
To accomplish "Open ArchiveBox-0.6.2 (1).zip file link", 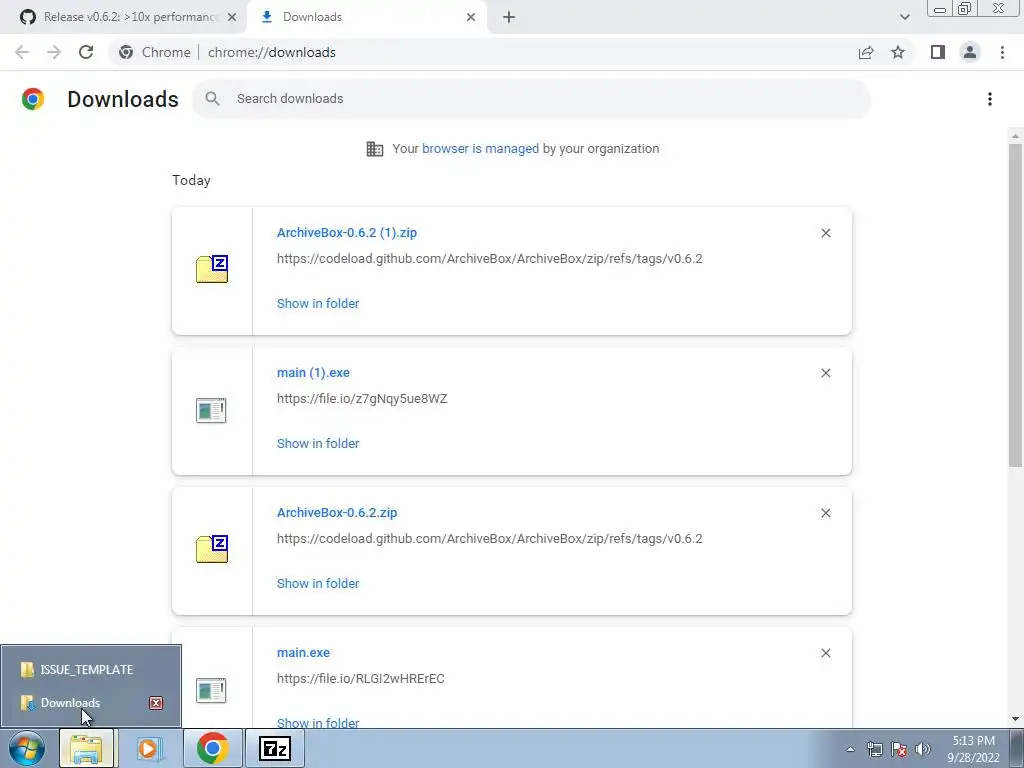I will pos(347,232).
